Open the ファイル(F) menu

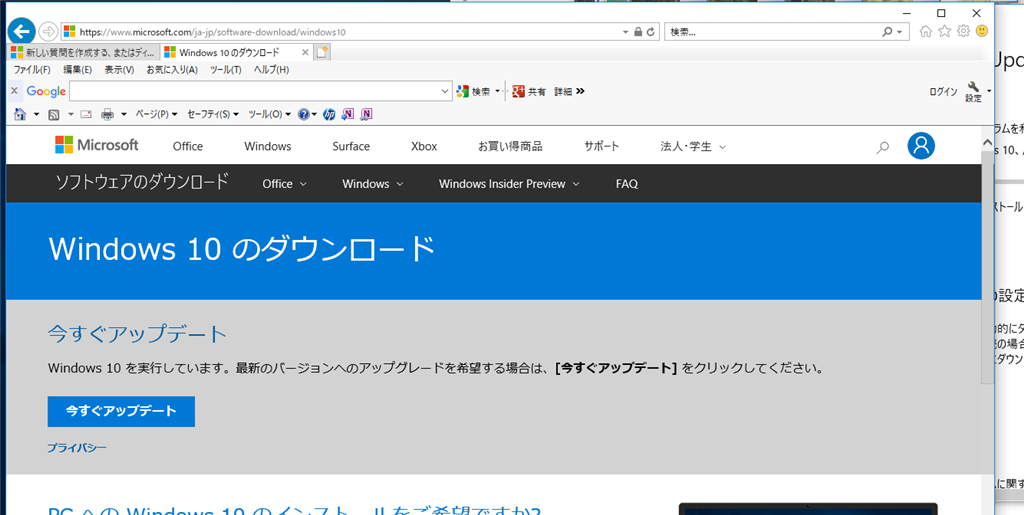(31, 70)
